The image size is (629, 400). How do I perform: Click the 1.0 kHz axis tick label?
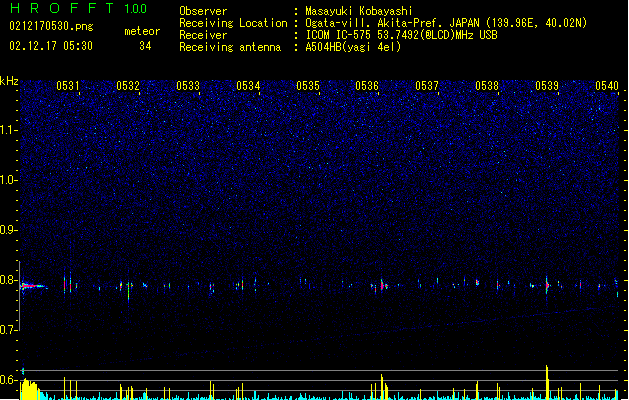click(x=8, y=180)
